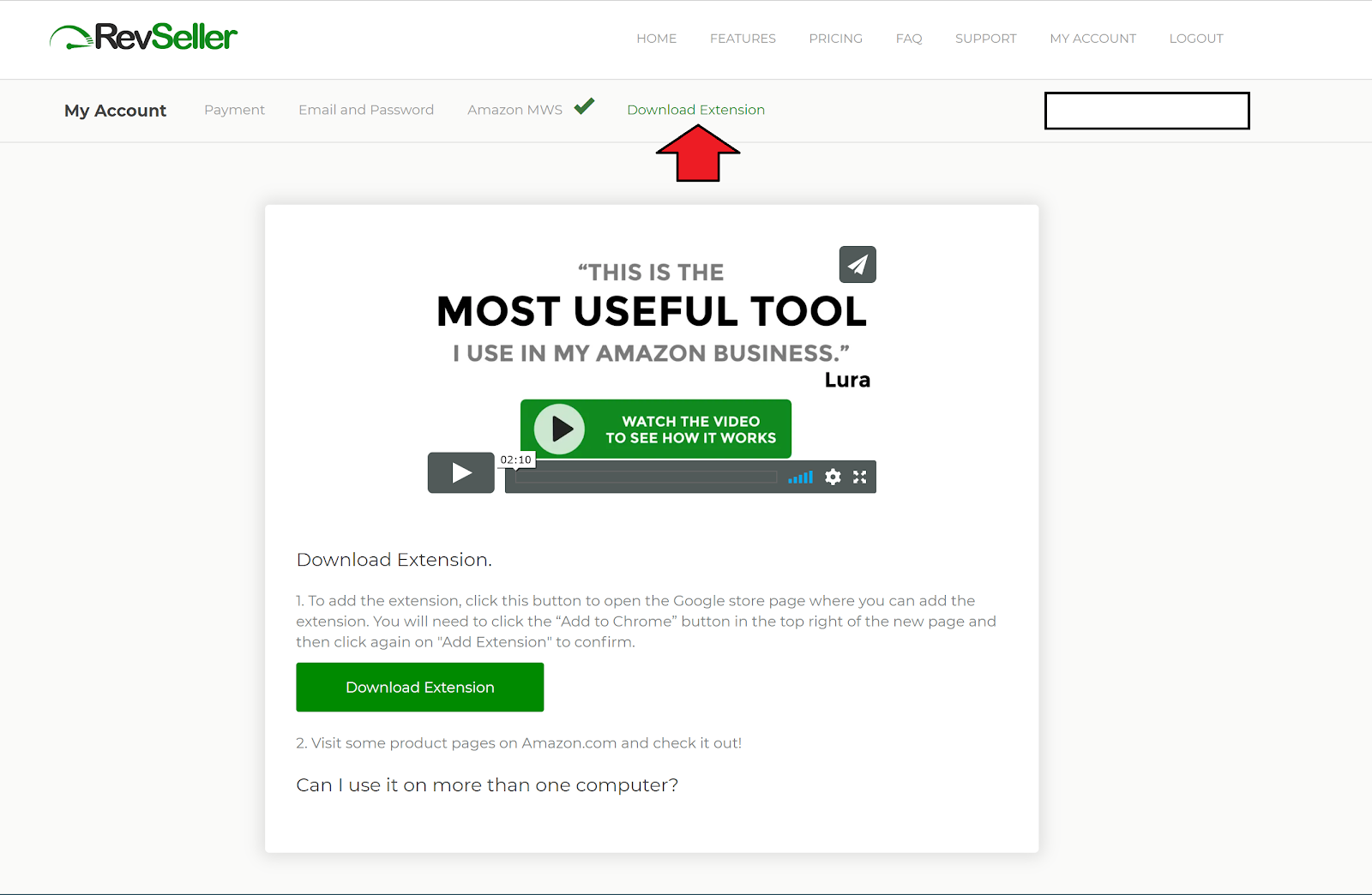This screenshot has height=895, width=1372.
Task: Select the Amazon MWS tab
Action: click(514, 110)
